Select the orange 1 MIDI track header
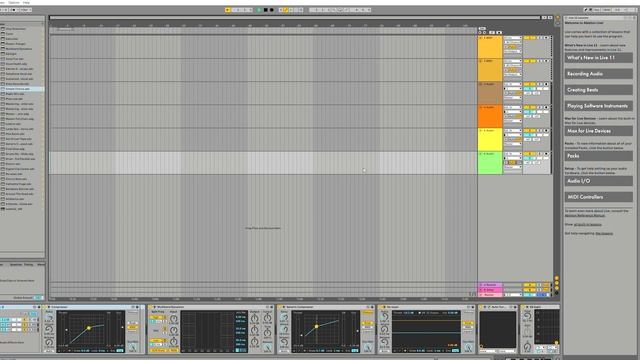 click(x=490, y=47)
